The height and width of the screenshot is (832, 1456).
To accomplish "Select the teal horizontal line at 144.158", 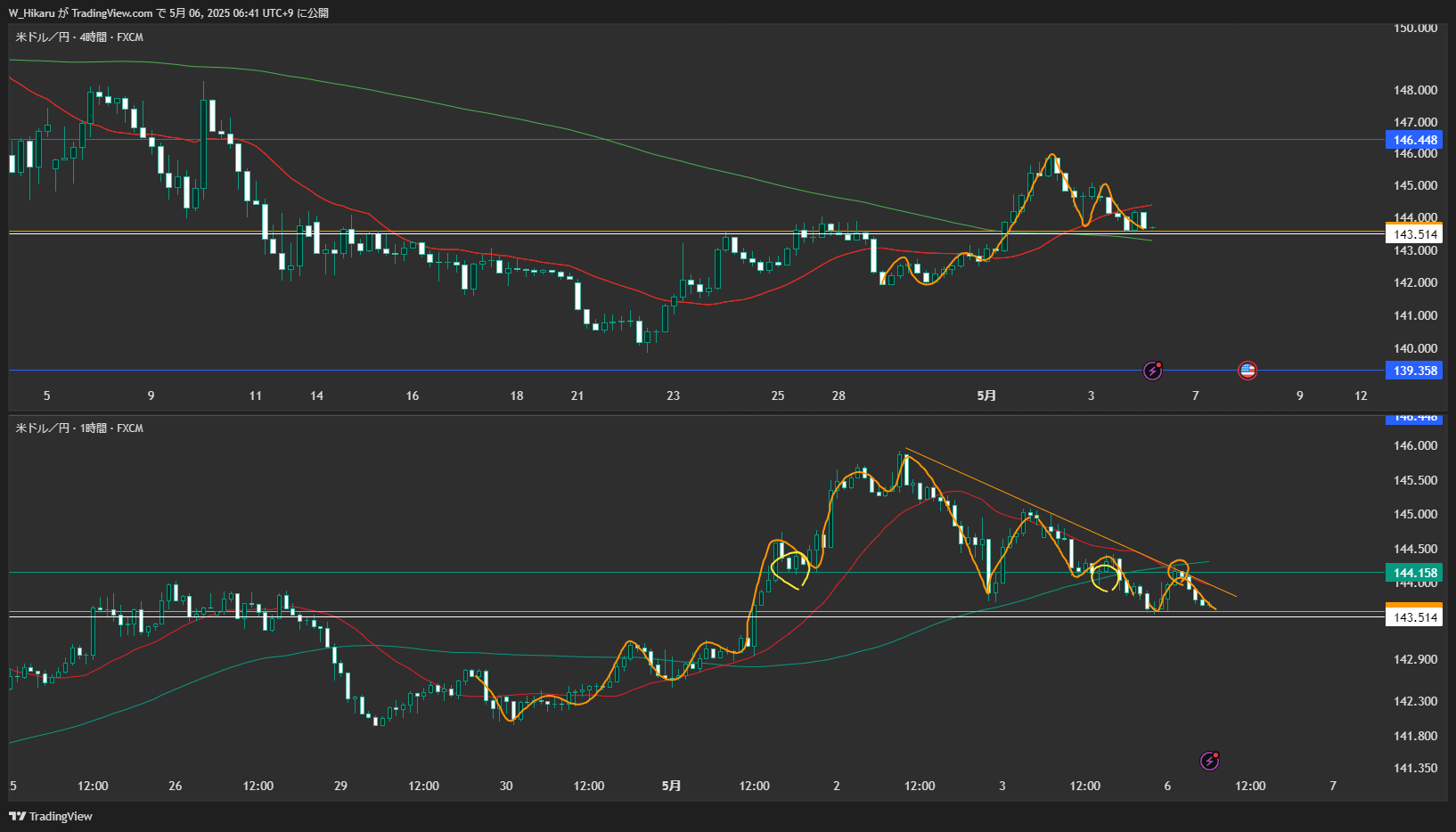I will click(695, 573).
